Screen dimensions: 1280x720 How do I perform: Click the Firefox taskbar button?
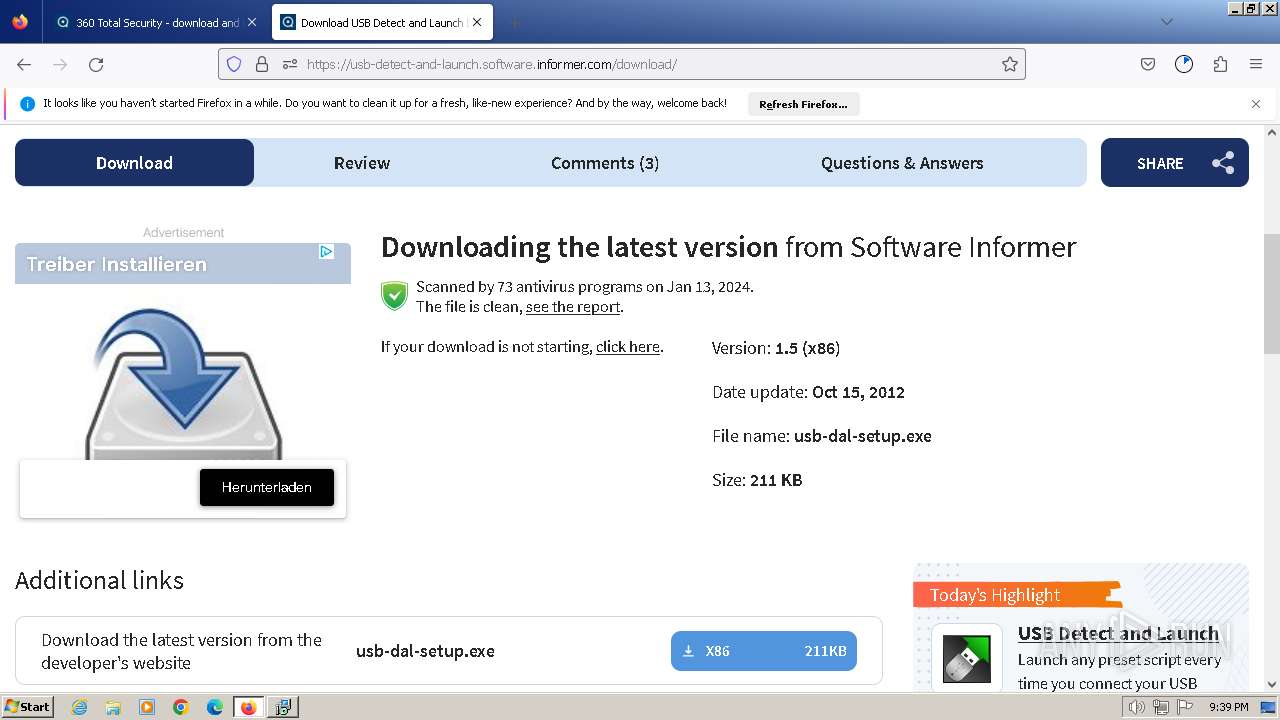249,707
